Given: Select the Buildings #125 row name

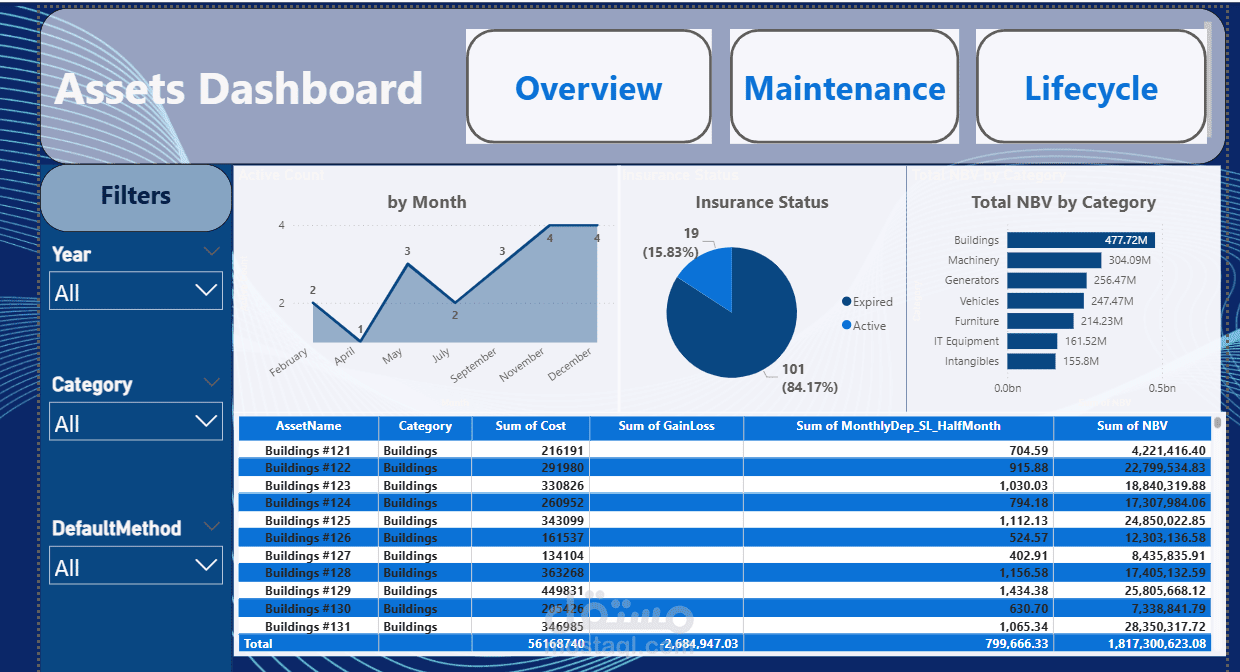Looking at the screenshot, I should click(308, 521).
